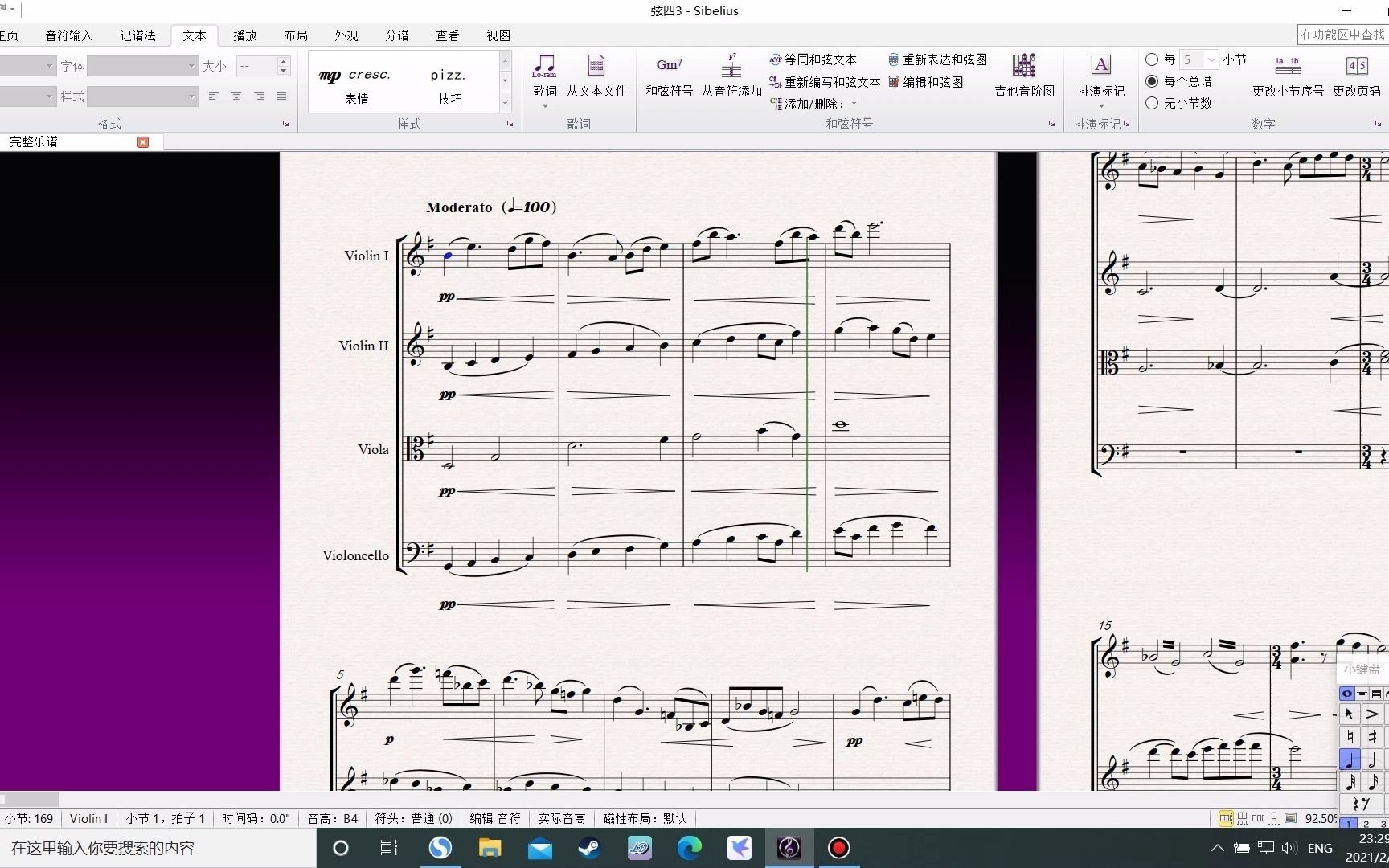Switch to the 播放 ribbon tab
The width and height of the screenshot is (1389, 868).
click(x=245, y=35)
